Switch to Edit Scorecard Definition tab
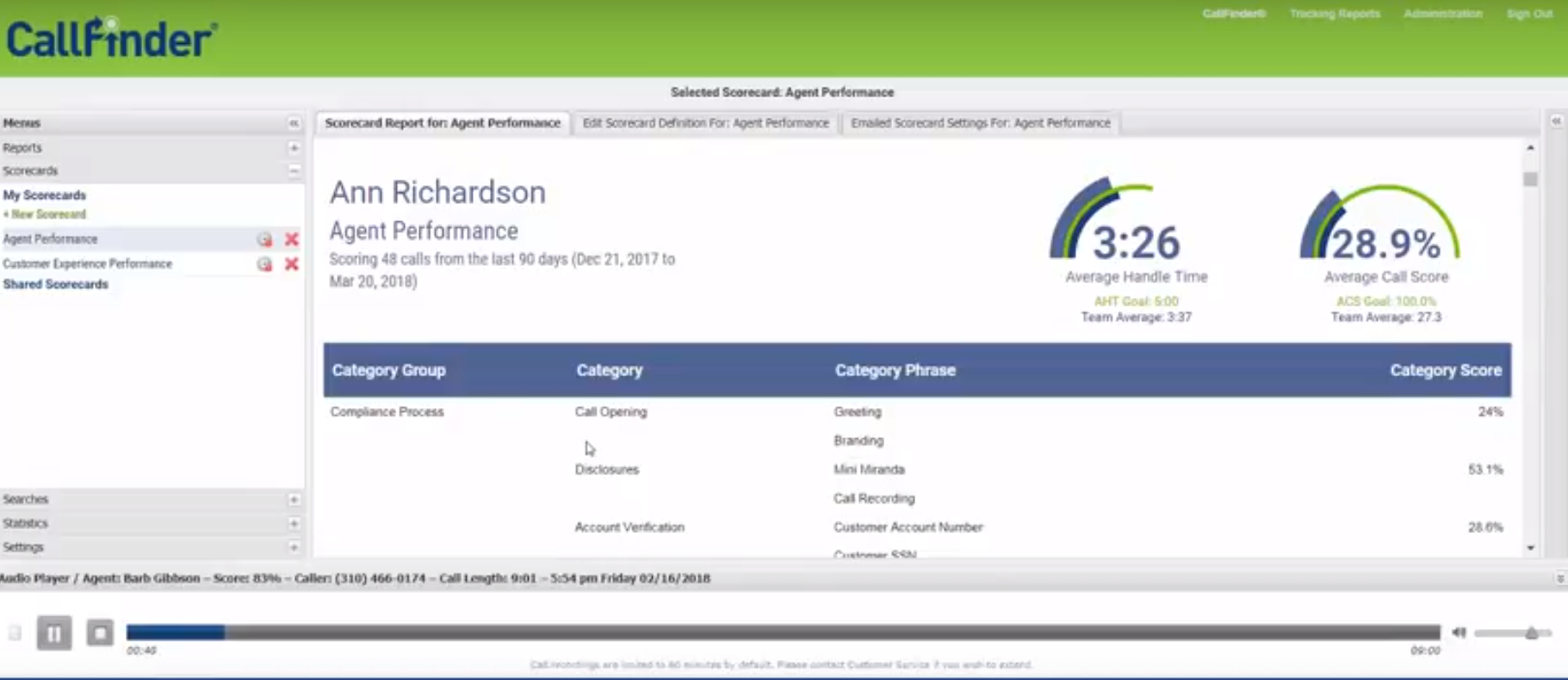Screen dimensions: 1568x680 [x=706, y=123]
